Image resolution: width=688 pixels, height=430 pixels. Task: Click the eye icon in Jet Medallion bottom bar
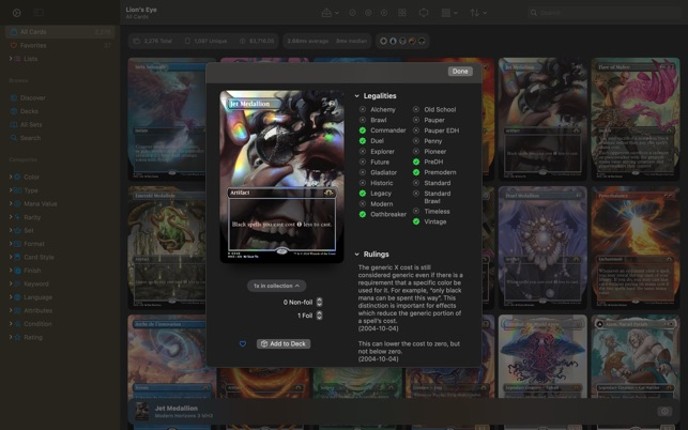[664, 411]
